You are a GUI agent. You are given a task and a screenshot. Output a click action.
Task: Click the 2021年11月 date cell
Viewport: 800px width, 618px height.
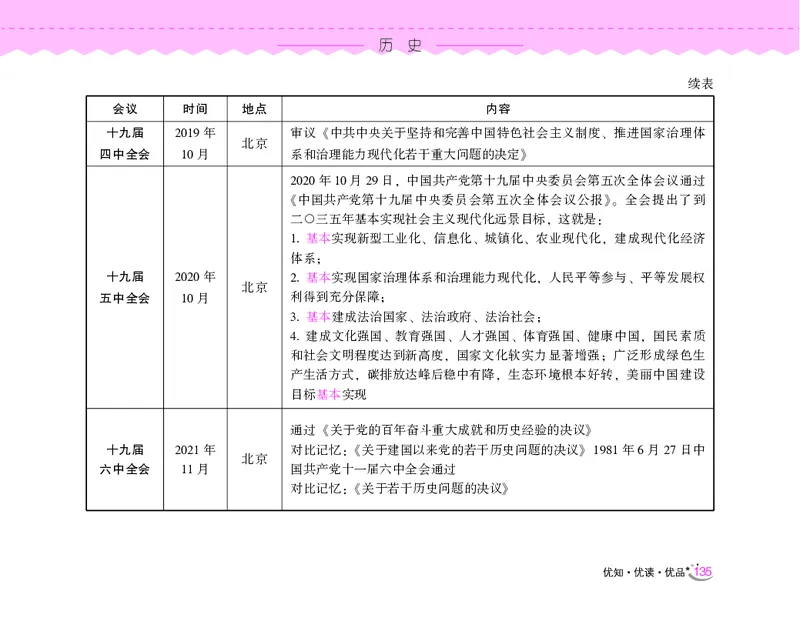[193, 463]
